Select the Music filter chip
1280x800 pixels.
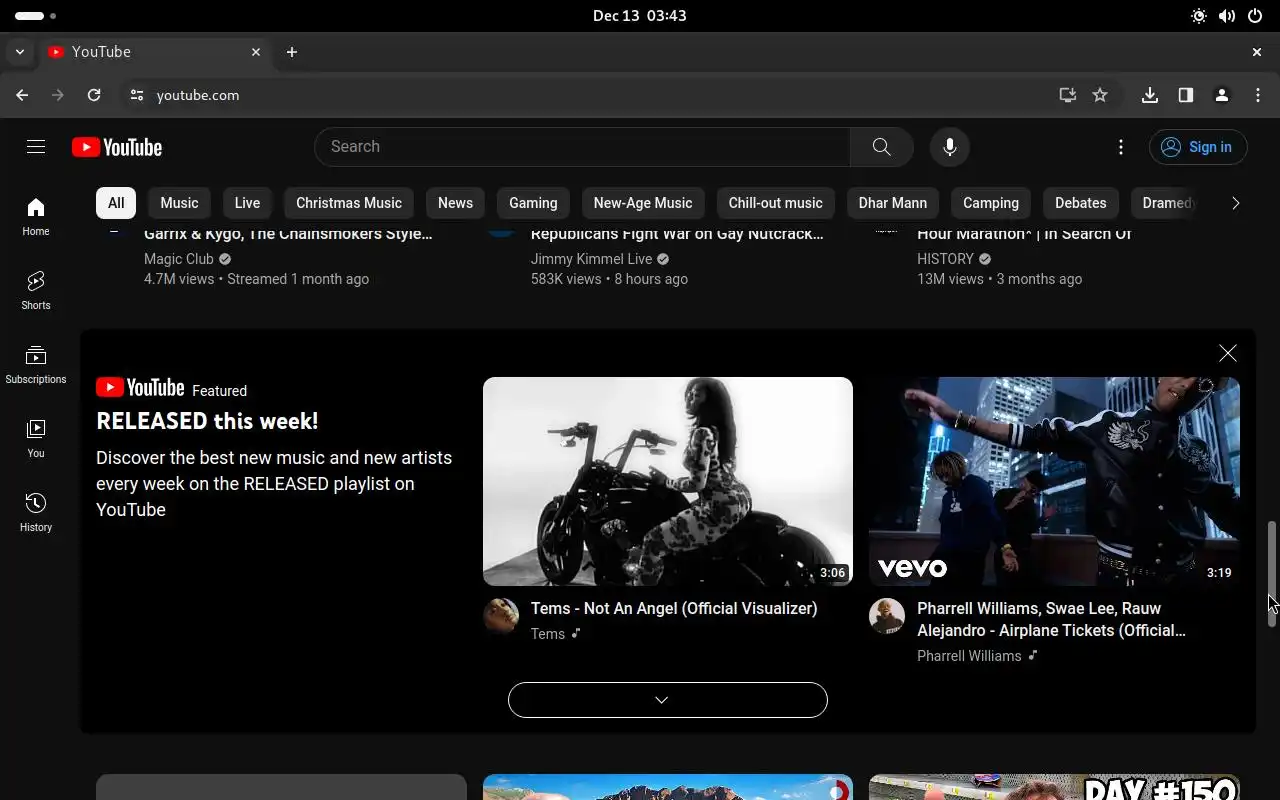tap(180, 203)
